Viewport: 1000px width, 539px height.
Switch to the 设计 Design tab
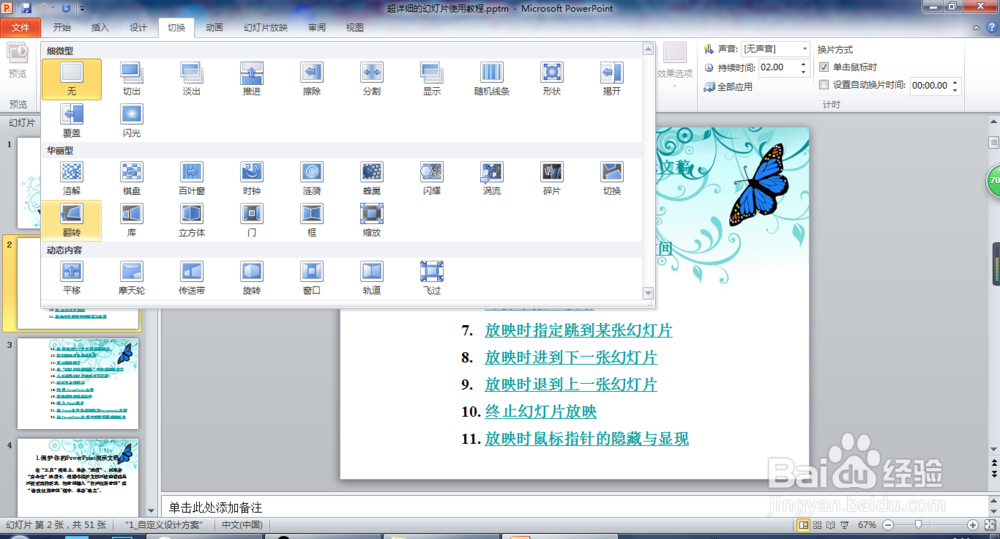tap(138, 27)
